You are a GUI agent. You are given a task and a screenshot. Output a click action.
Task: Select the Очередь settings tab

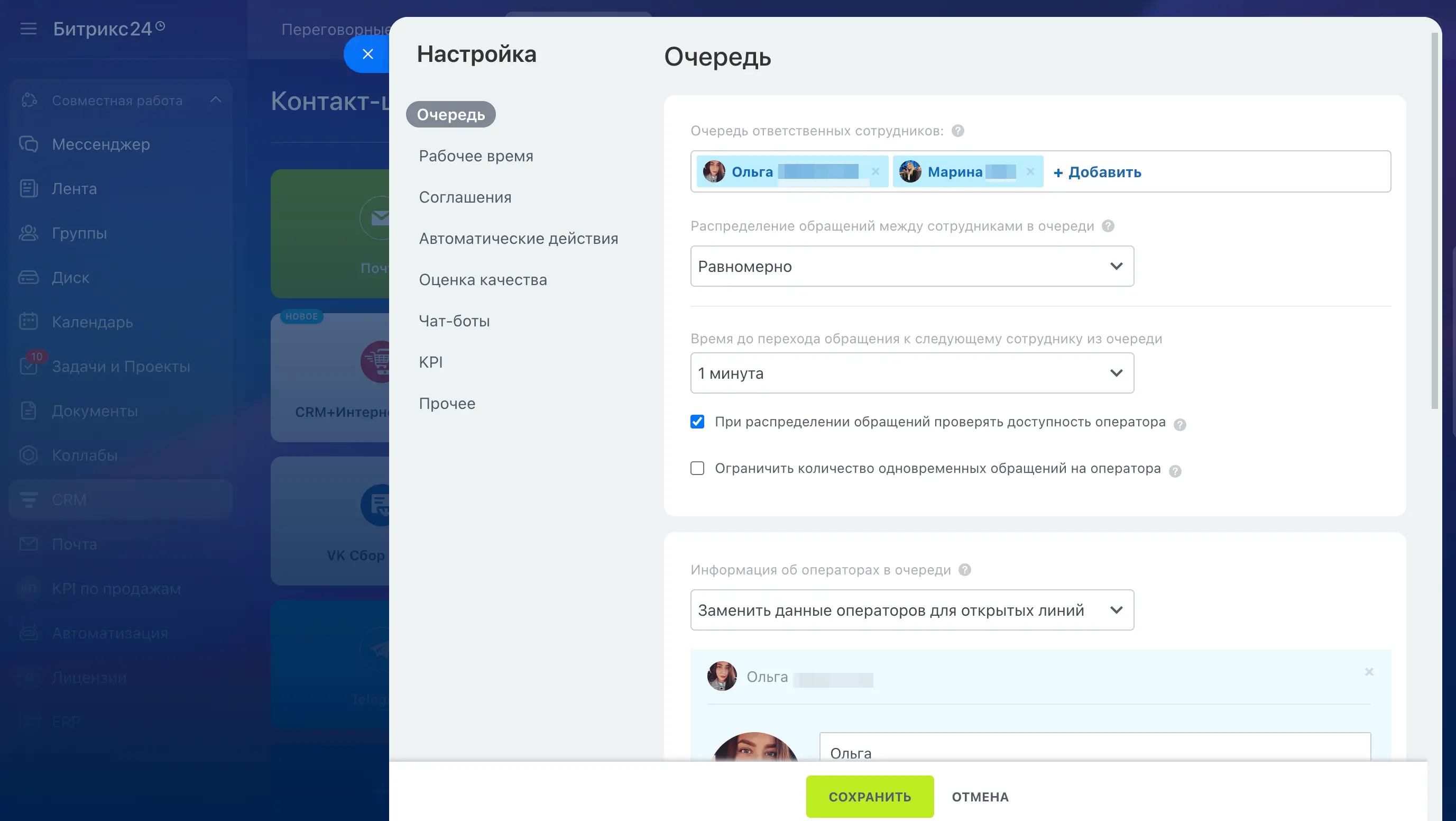pyautogui.click(x=450, y=114)
